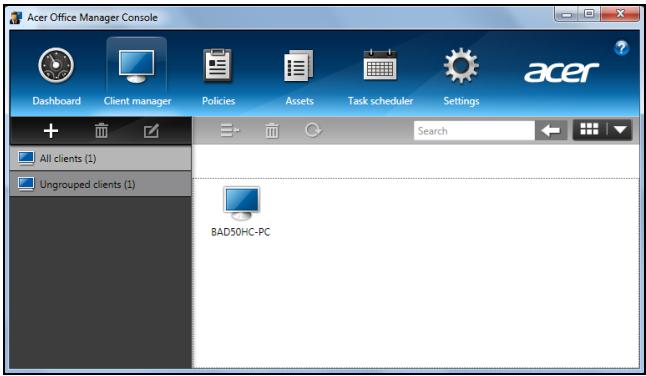Click the Assets tab label

pyautogui.click(x=300, y=101)
